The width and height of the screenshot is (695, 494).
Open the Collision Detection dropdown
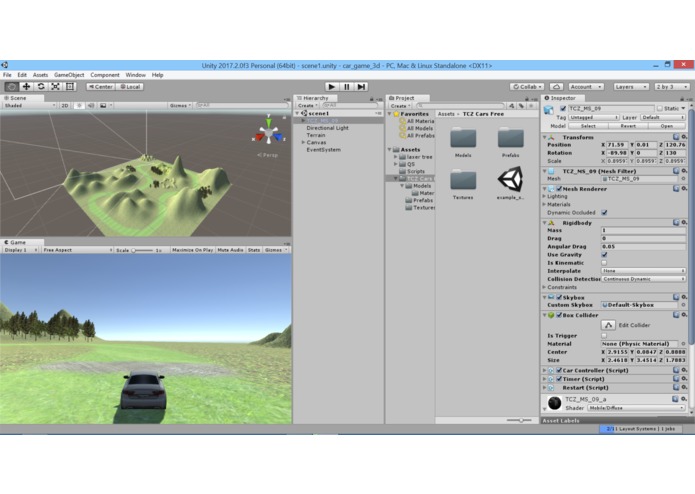point(644,279)
